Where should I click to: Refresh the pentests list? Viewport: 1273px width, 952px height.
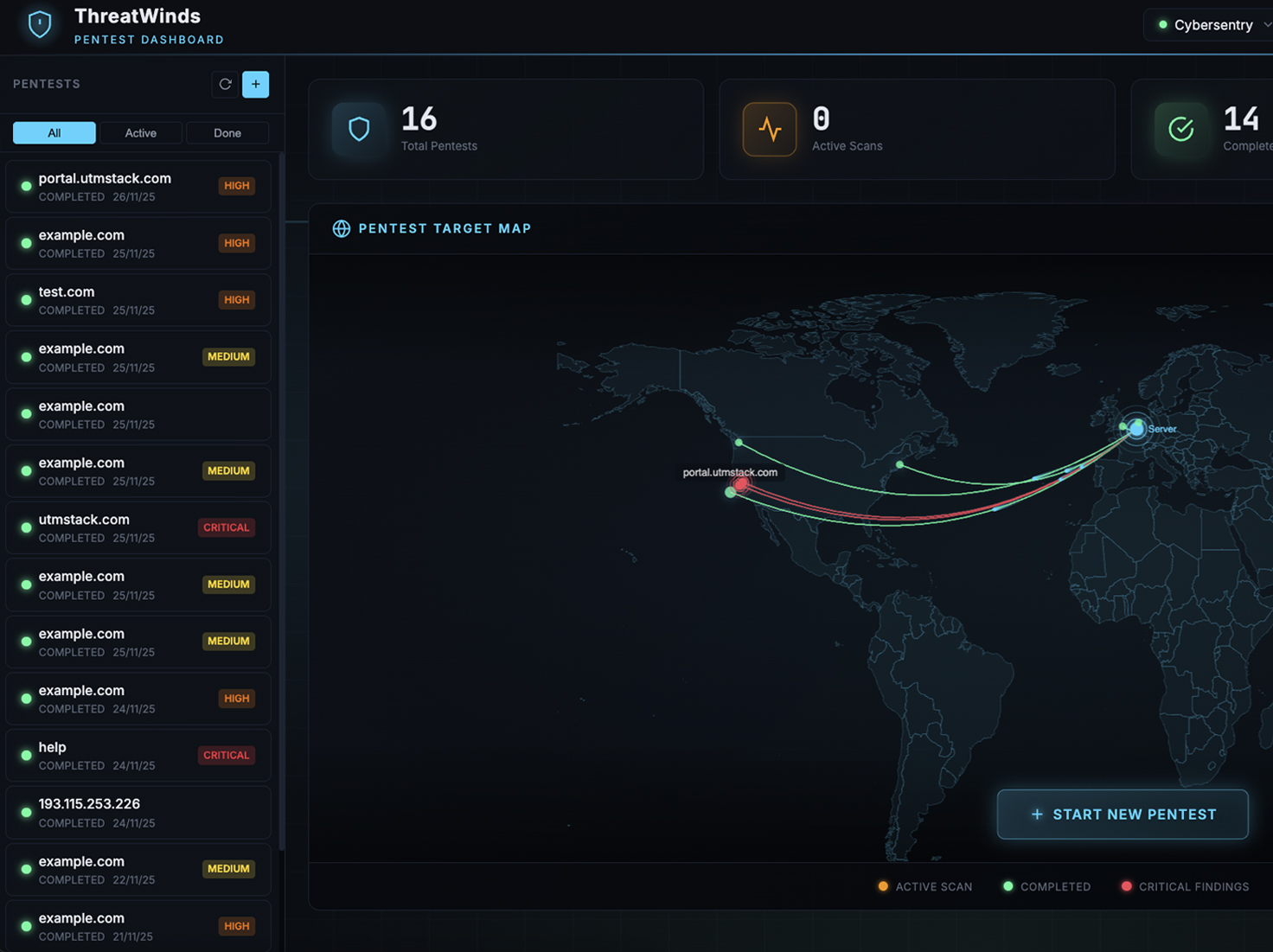click(226, 84)
